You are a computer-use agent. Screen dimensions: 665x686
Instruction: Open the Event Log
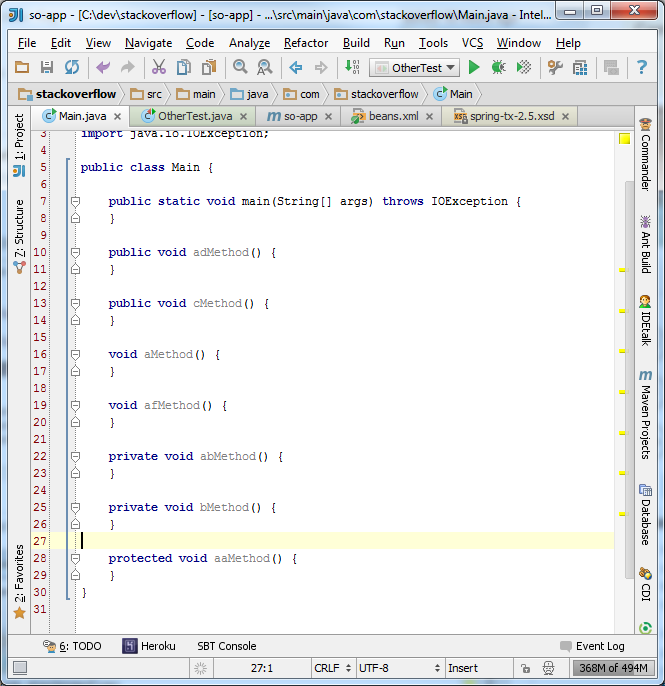592,646
